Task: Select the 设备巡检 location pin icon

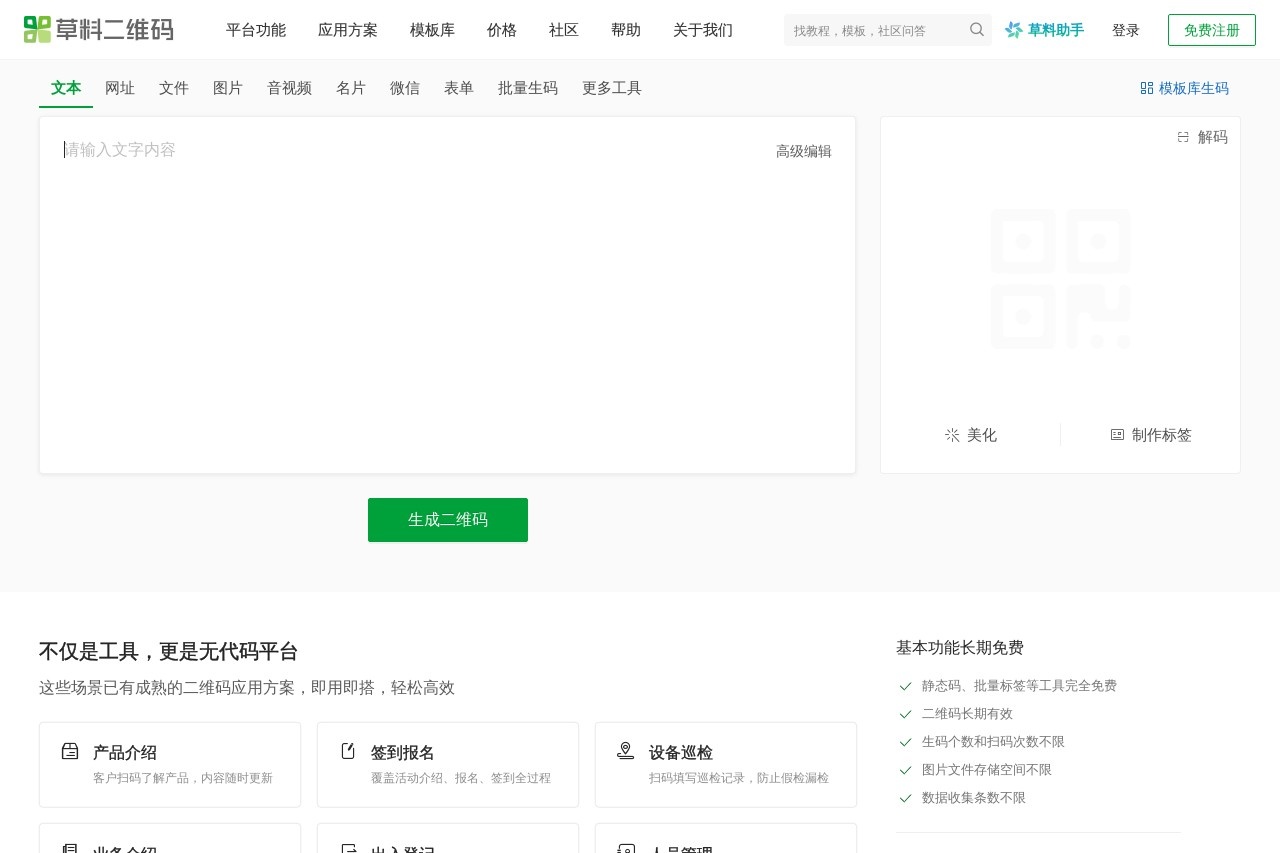Action: point(626,750)
